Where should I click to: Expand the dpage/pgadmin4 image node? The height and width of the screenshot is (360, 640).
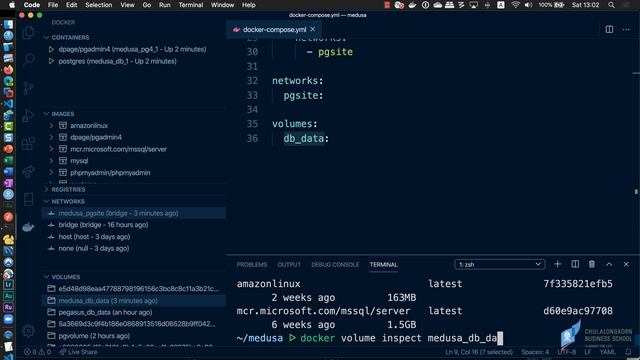click(x=51, y=137)
